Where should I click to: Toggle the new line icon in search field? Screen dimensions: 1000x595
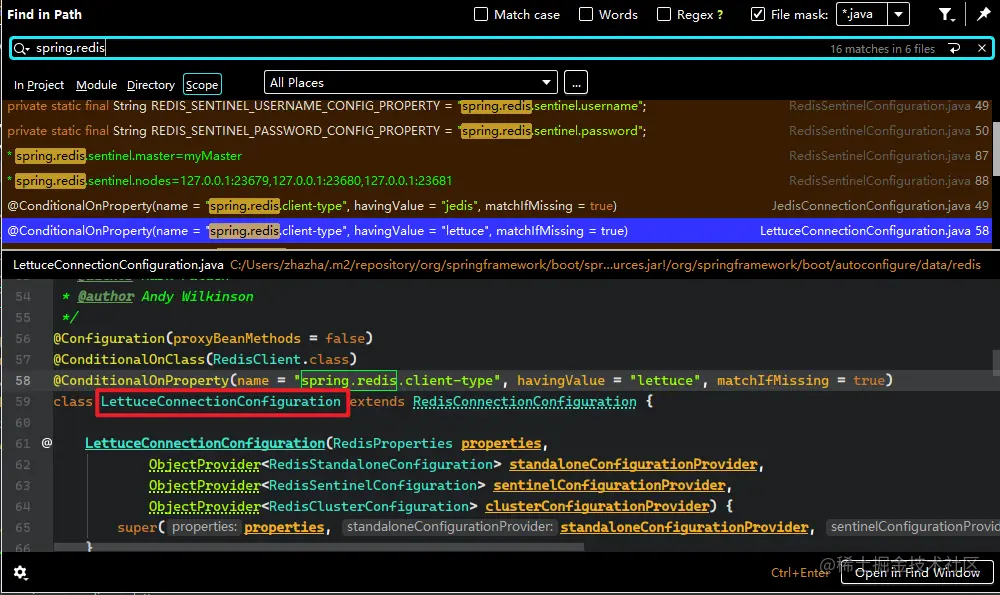pos(955,48)
